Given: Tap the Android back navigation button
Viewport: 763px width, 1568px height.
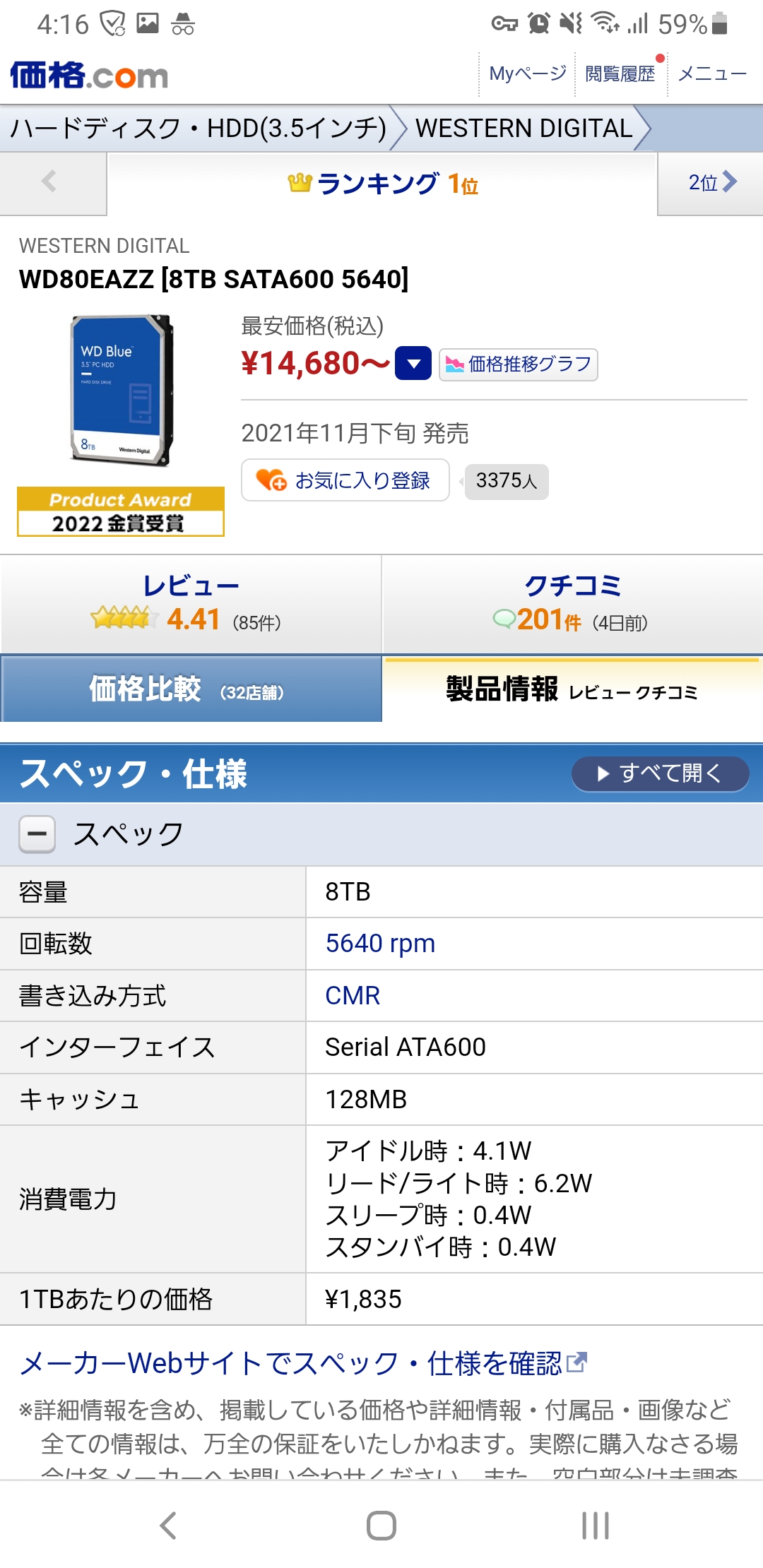Looking at the screenshot, I should pyautogui.click(x=168, y=1526).
